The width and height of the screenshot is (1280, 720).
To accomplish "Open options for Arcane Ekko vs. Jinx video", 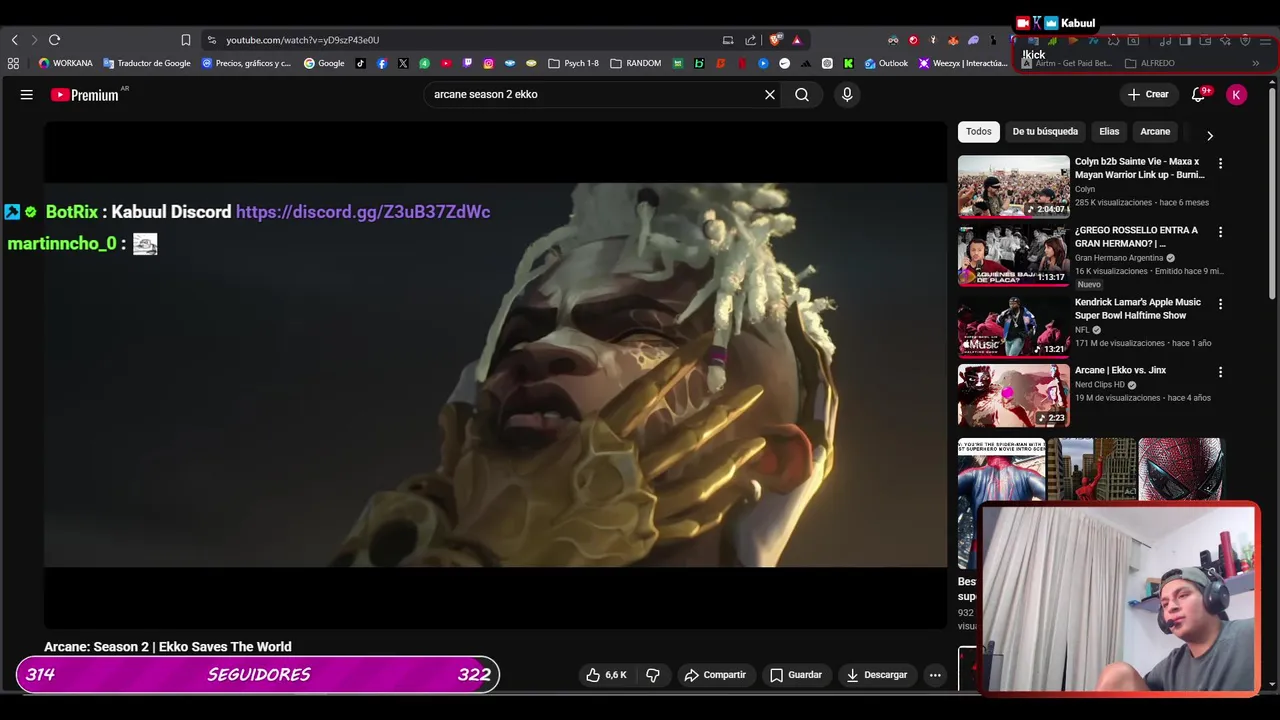I will (1220, 372).
